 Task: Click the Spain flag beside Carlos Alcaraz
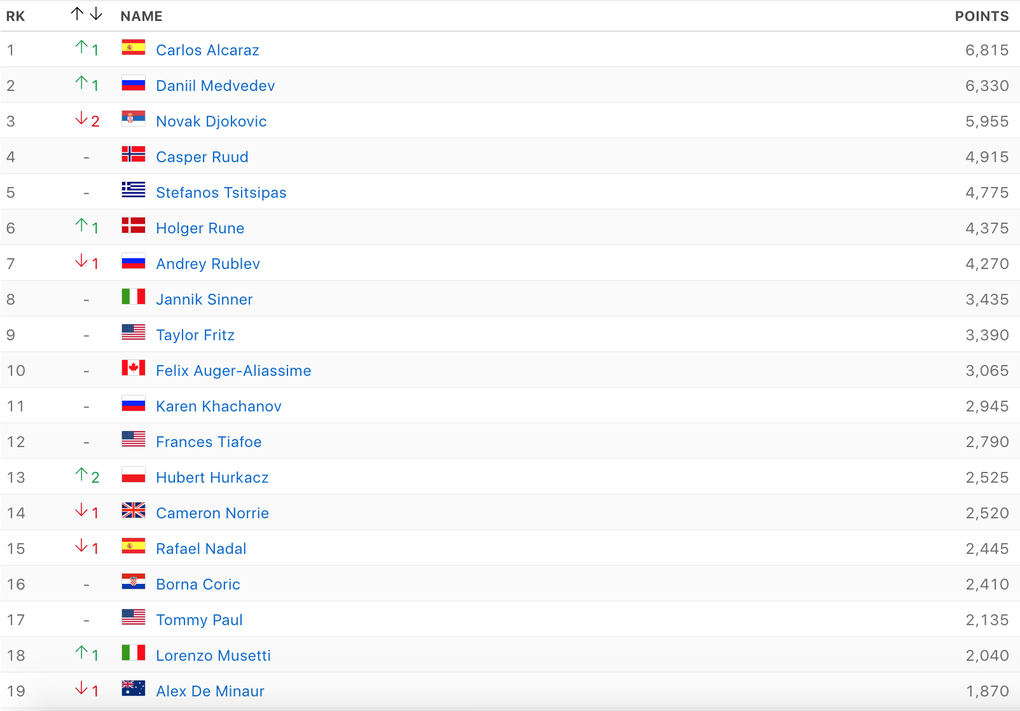(x=133, y=47)
